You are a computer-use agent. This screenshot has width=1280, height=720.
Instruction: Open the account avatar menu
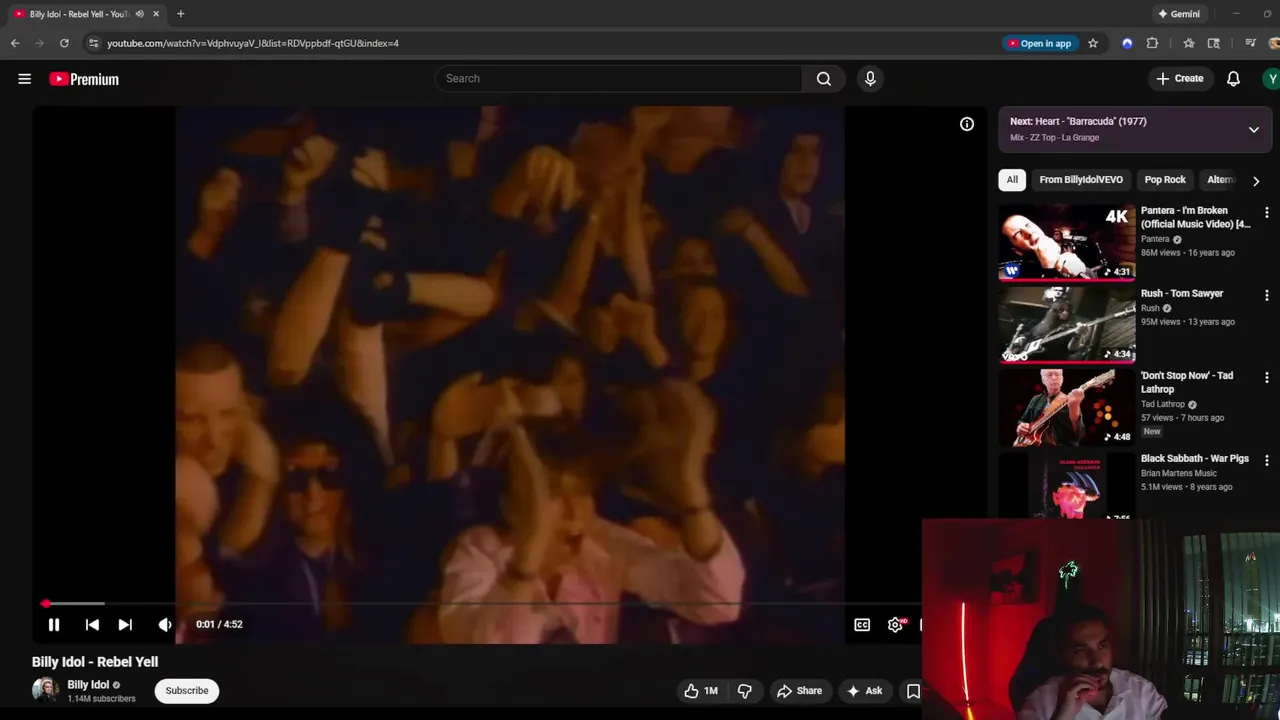pos(1271,78)
